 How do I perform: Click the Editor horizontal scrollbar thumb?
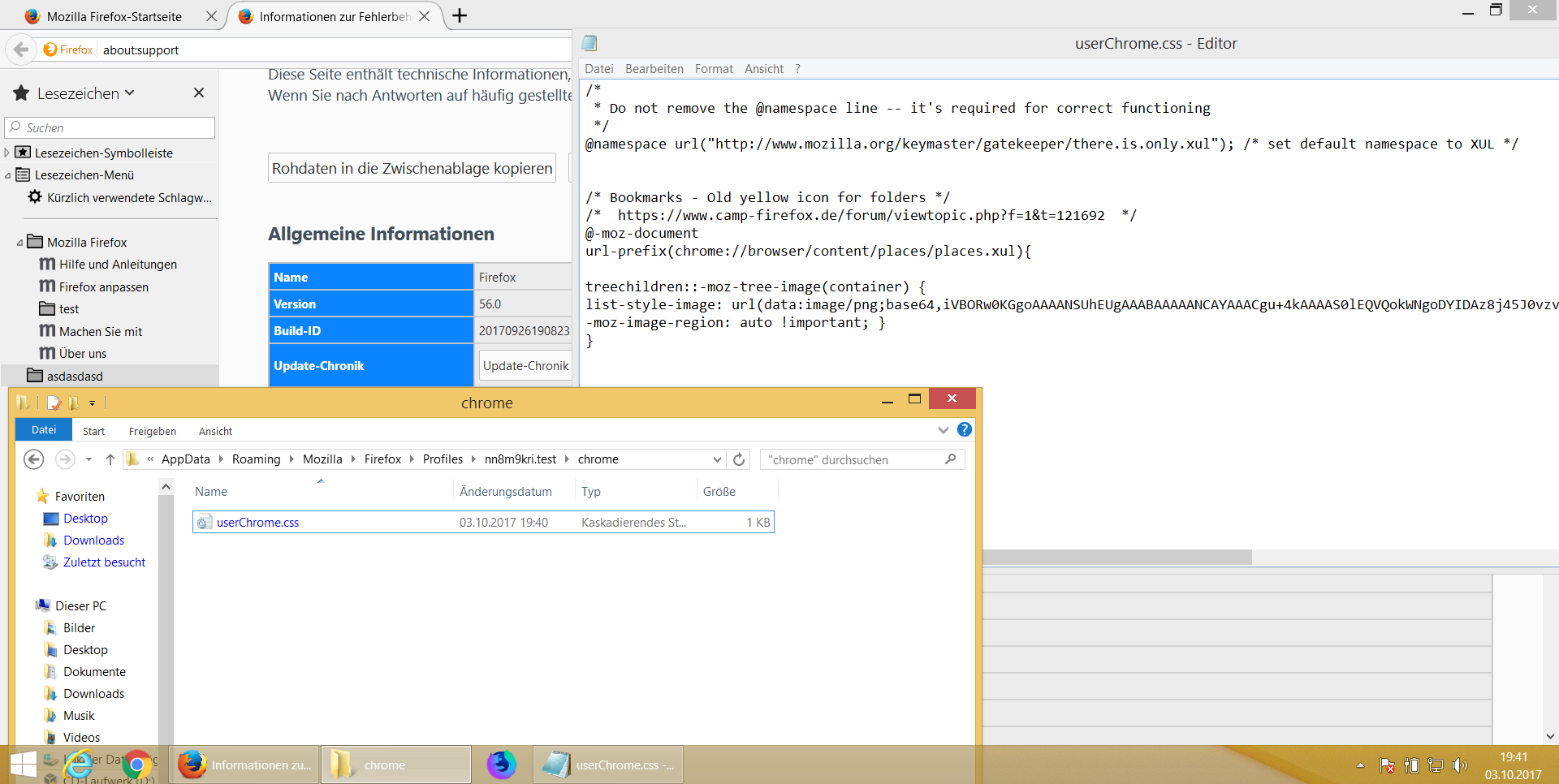(1116, 558)
